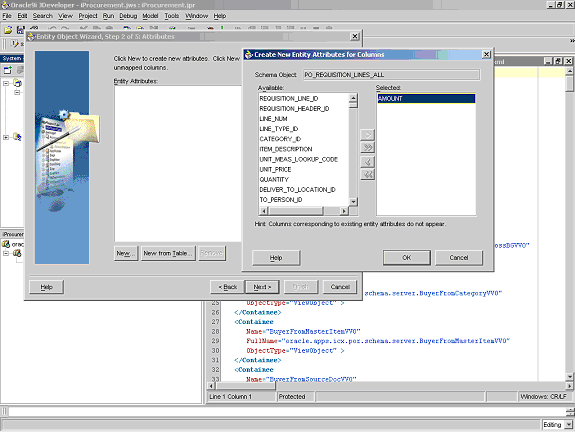Open the Tools menu

point(172,16)
